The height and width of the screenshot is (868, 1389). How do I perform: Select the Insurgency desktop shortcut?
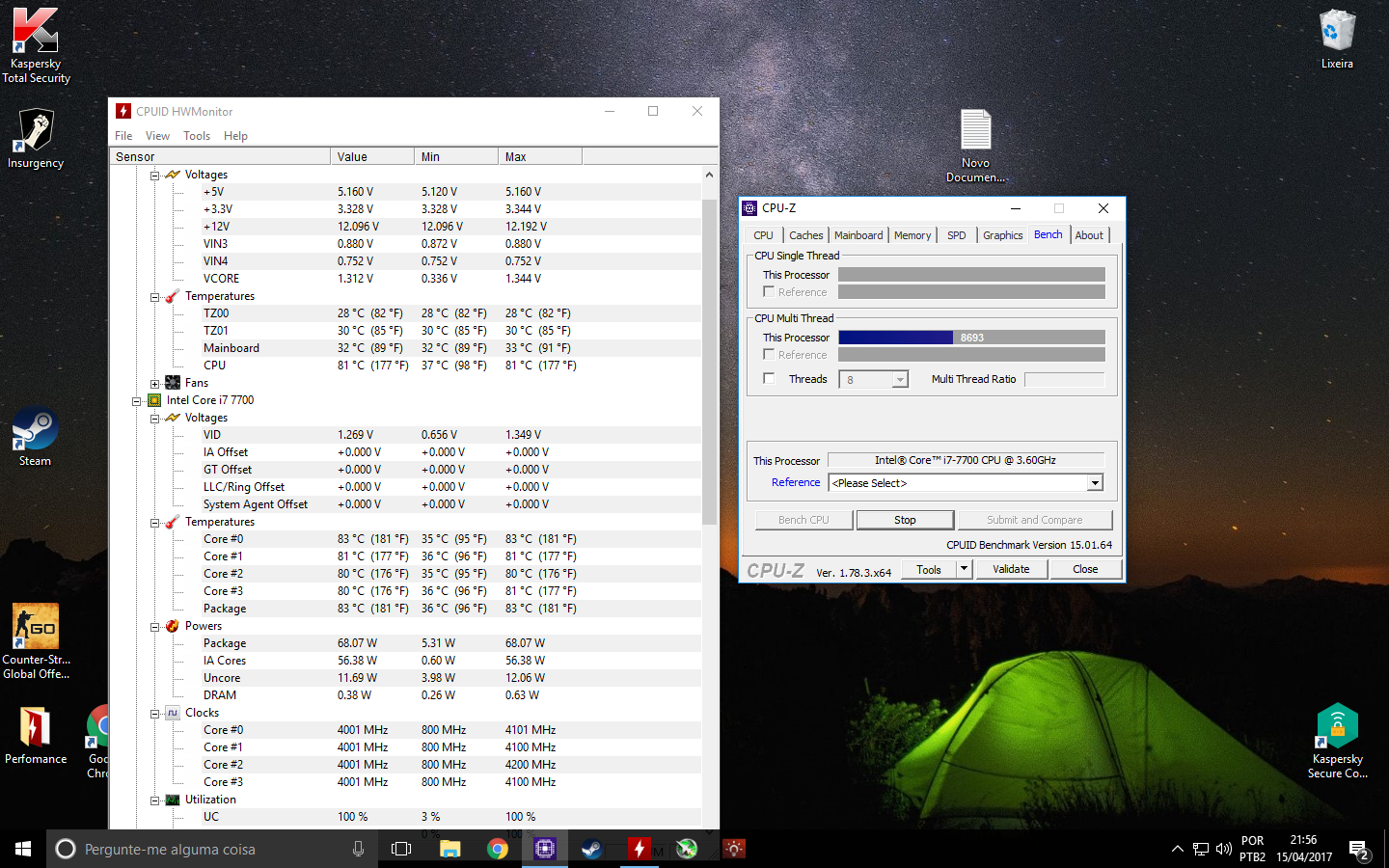pyautogui.click(x=36, y=139)
